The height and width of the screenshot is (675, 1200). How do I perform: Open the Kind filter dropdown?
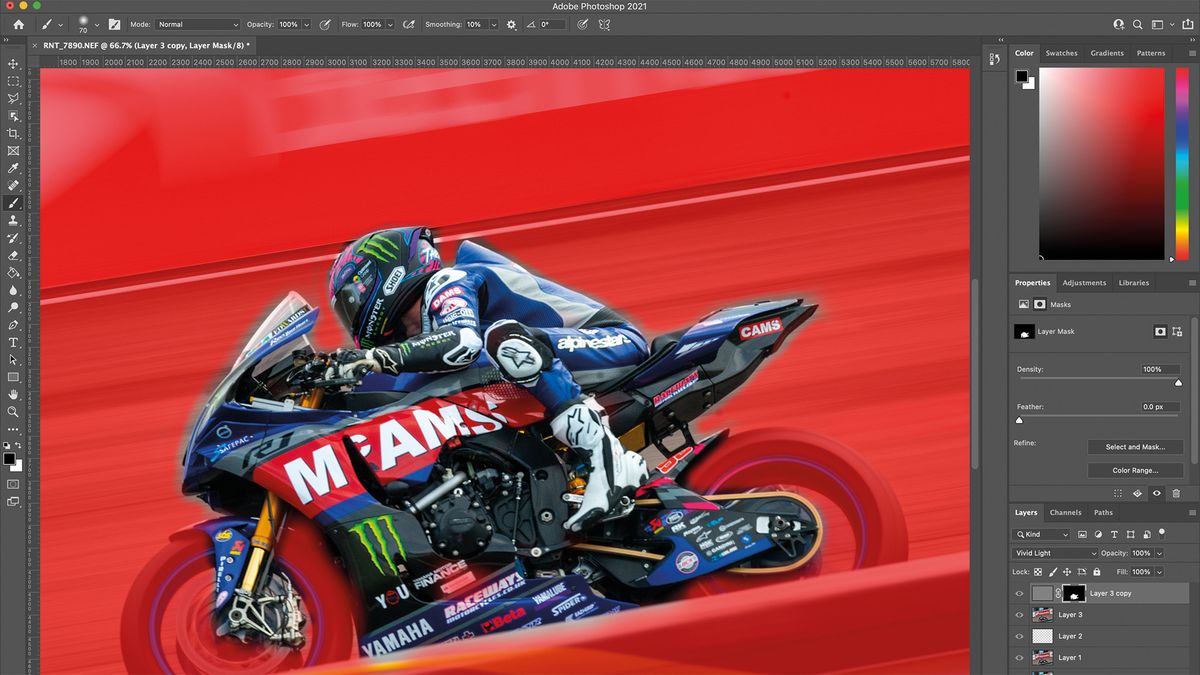[x=1040, y=535]
